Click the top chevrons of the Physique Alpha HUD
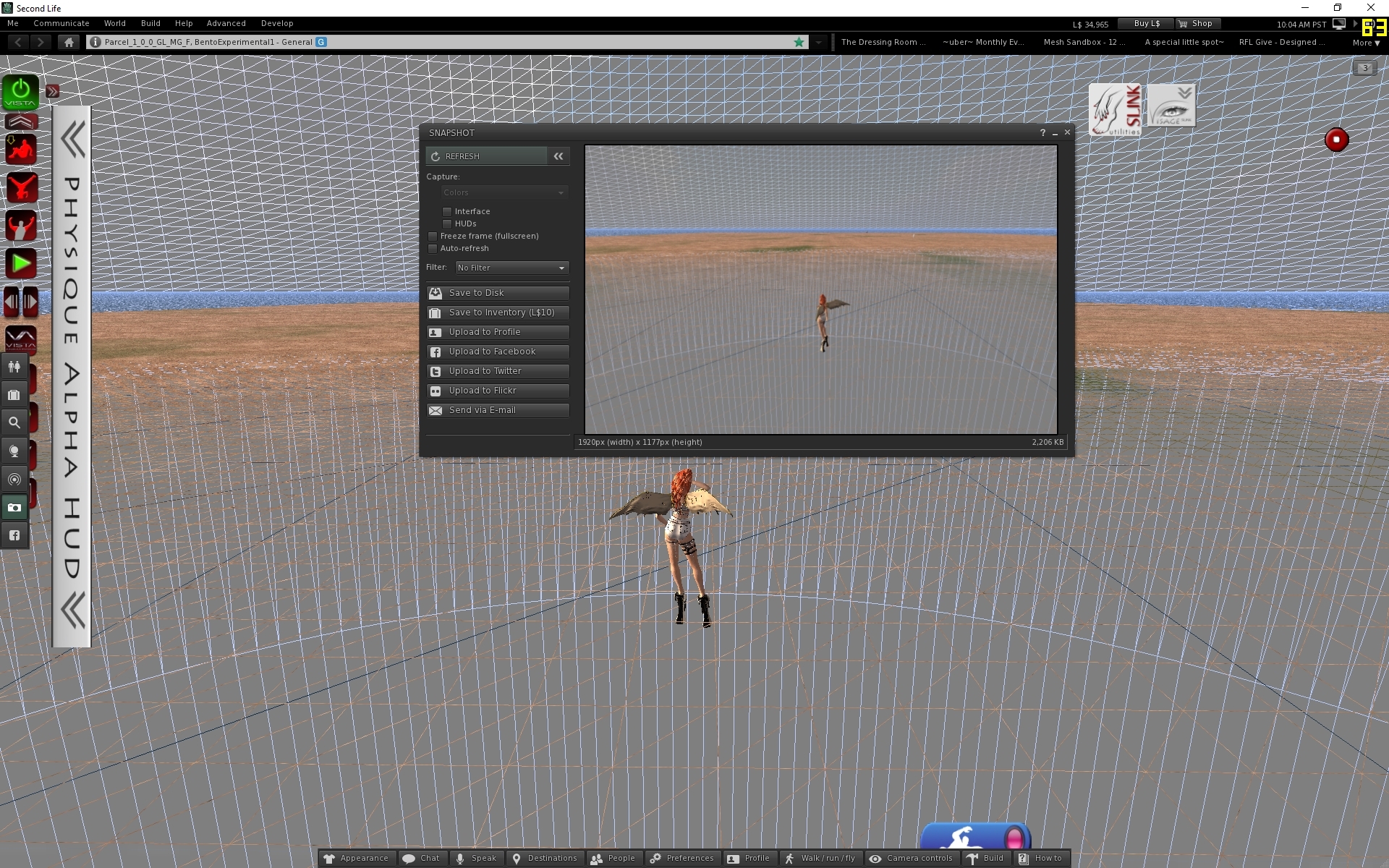1389x868 pixels. coord(72,140)
